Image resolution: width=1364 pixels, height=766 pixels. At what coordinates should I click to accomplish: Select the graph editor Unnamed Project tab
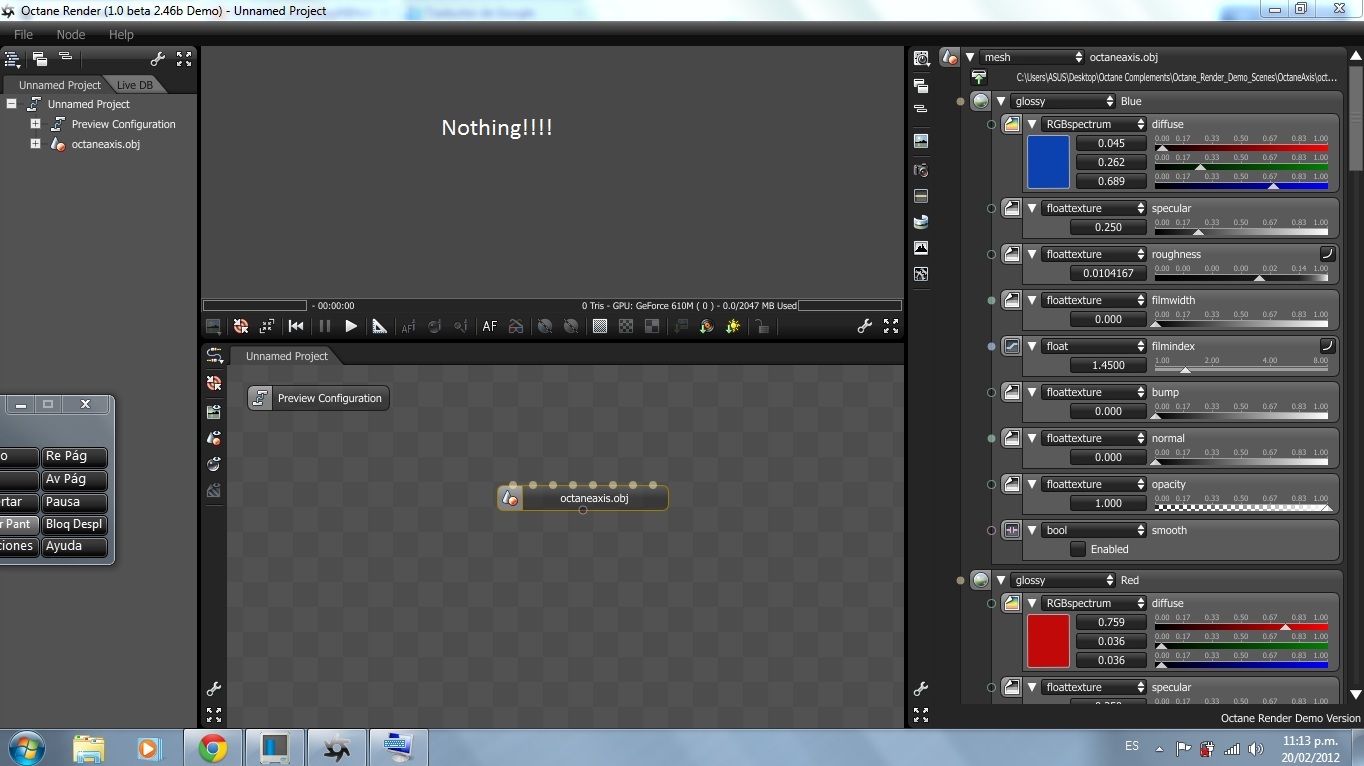286,356
